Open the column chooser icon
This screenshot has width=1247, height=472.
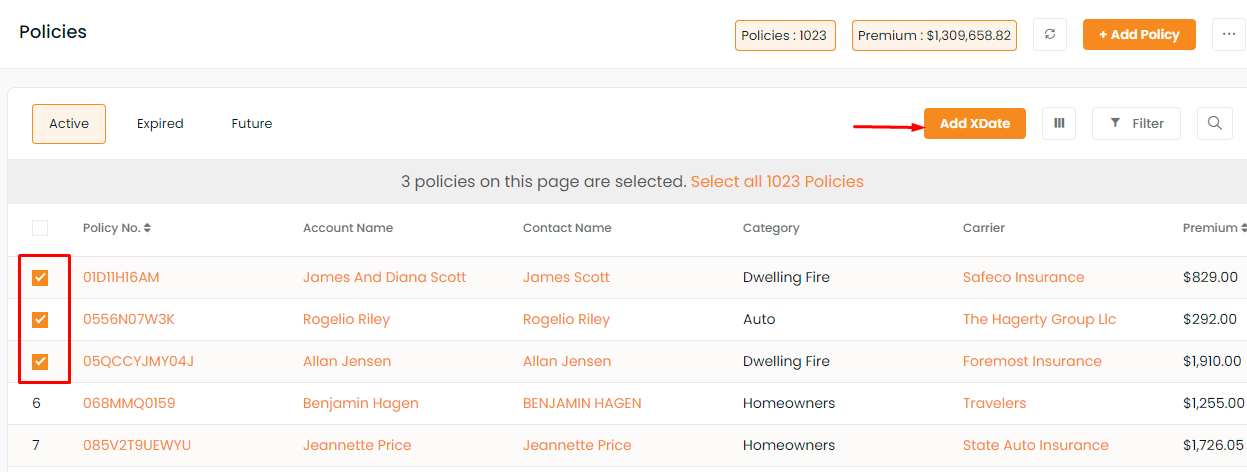(1059, 123)
